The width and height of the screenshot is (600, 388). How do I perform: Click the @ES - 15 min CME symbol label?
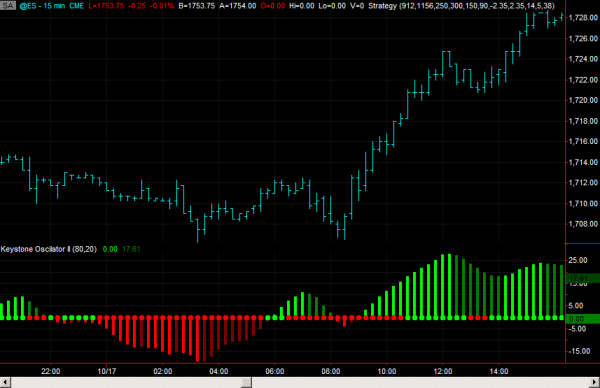pyautogui.click(x=52, y=6)
